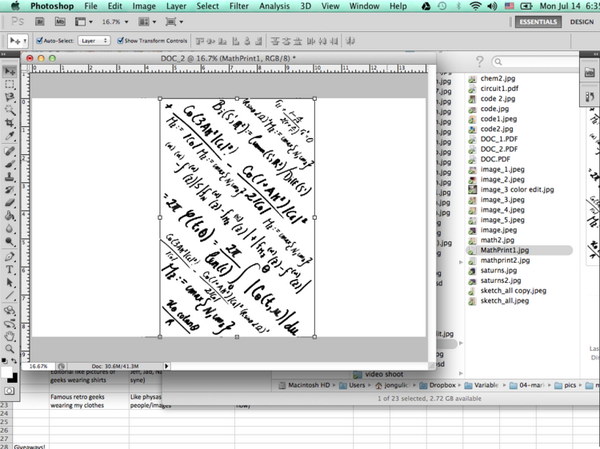Select the Eraser tool

coord(10,203)
